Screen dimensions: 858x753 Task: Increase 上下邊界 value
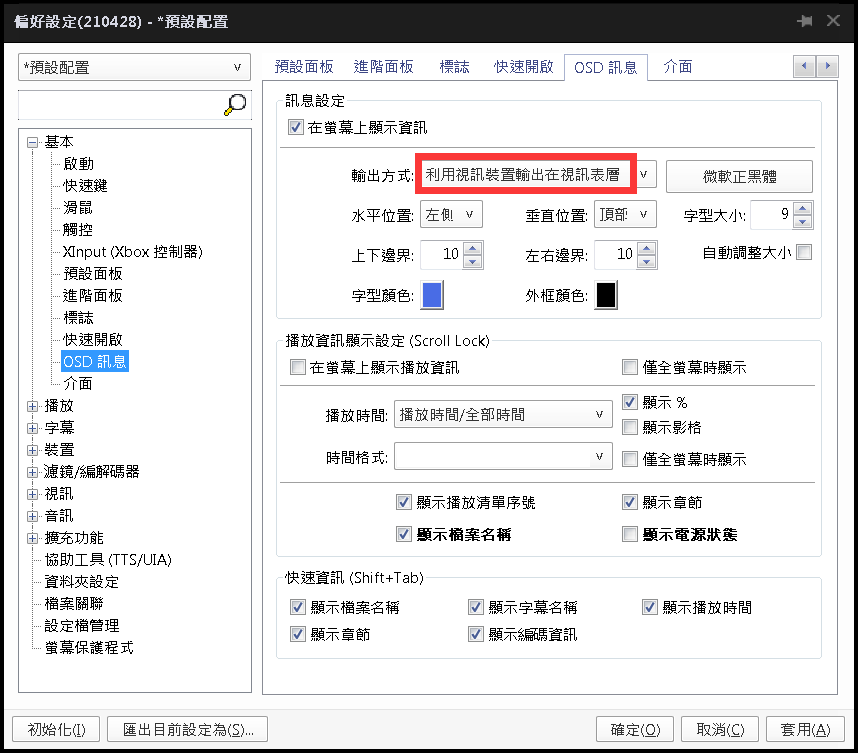(x=473, y=248)
